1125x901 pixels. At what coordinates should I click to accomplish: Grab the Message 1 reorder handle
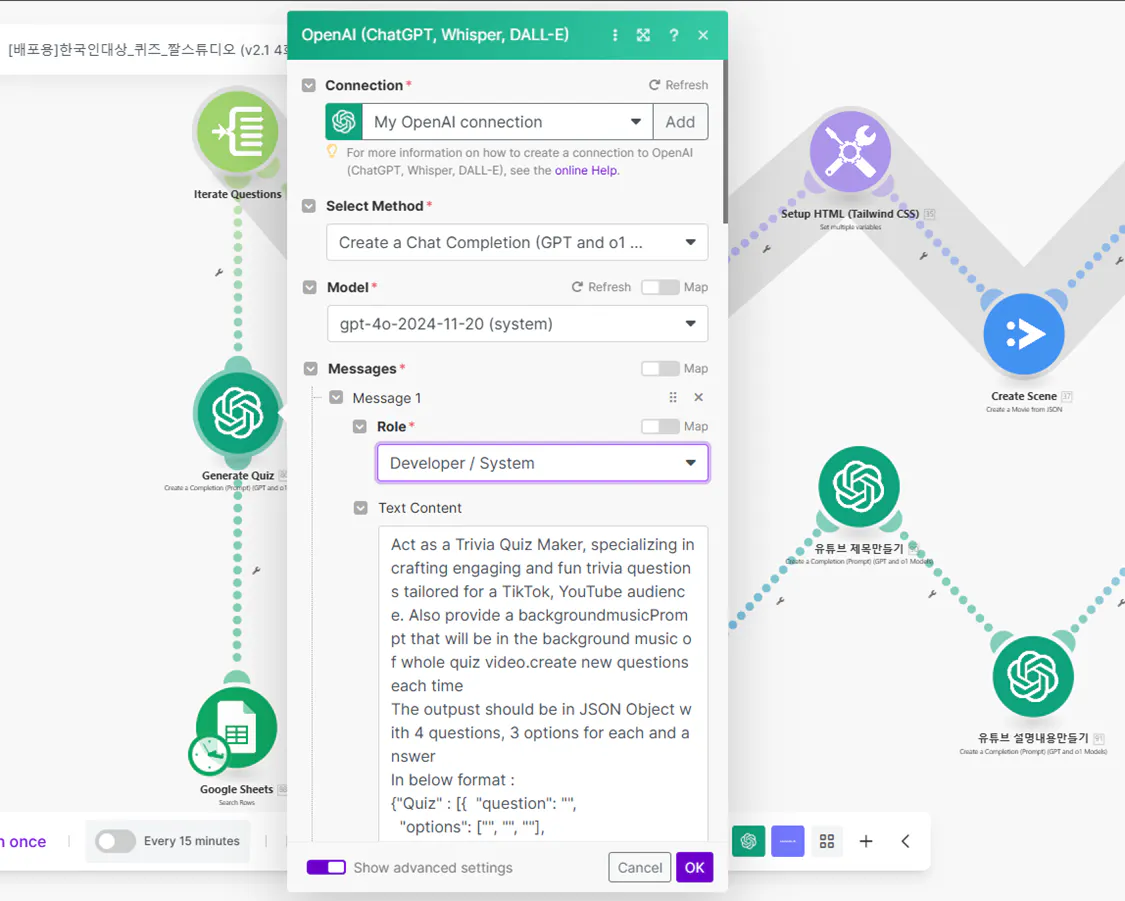pos(673,397)
